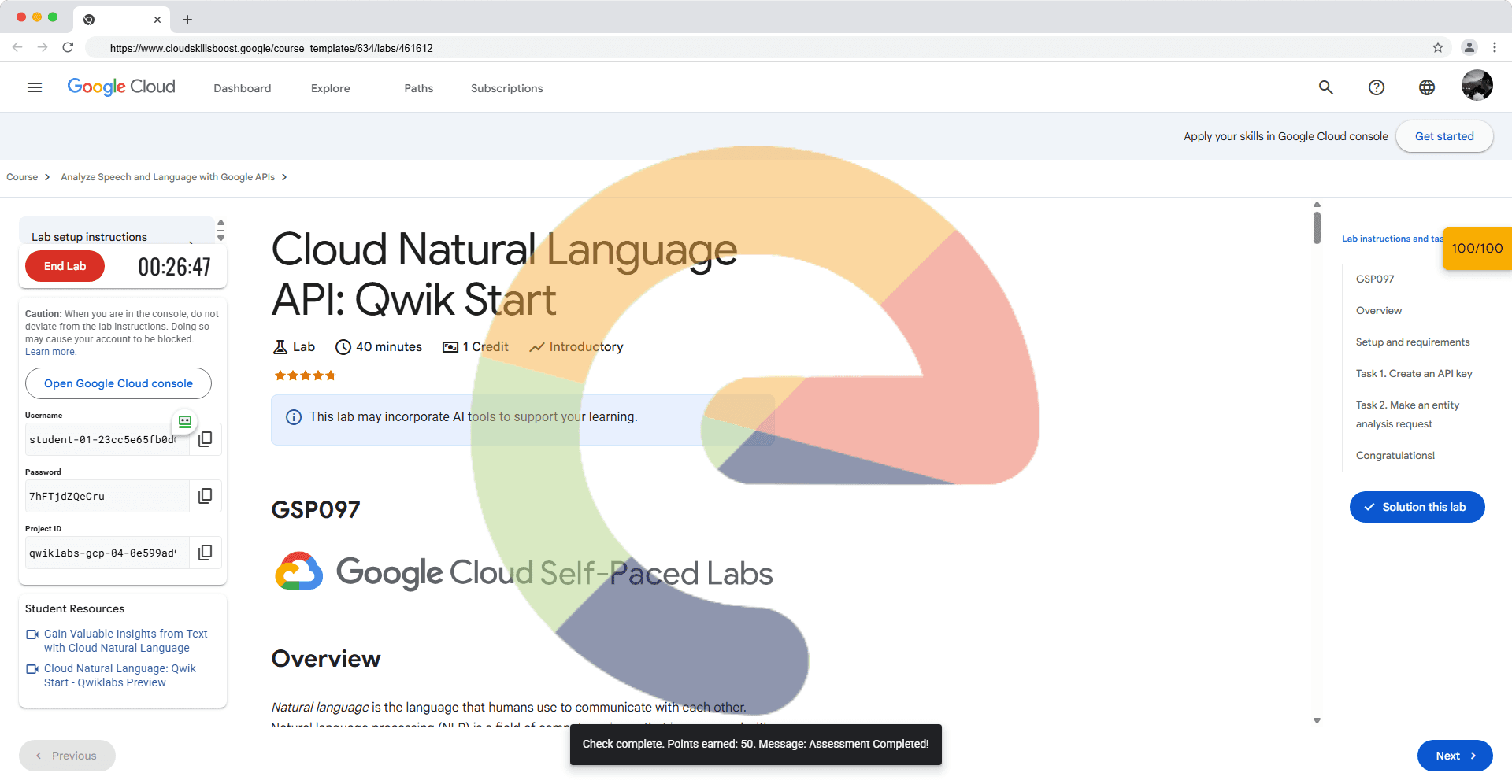Viewport: 1512px width, 784px height.
Task: Open the Subscriptions page
Action: point(506,88)
